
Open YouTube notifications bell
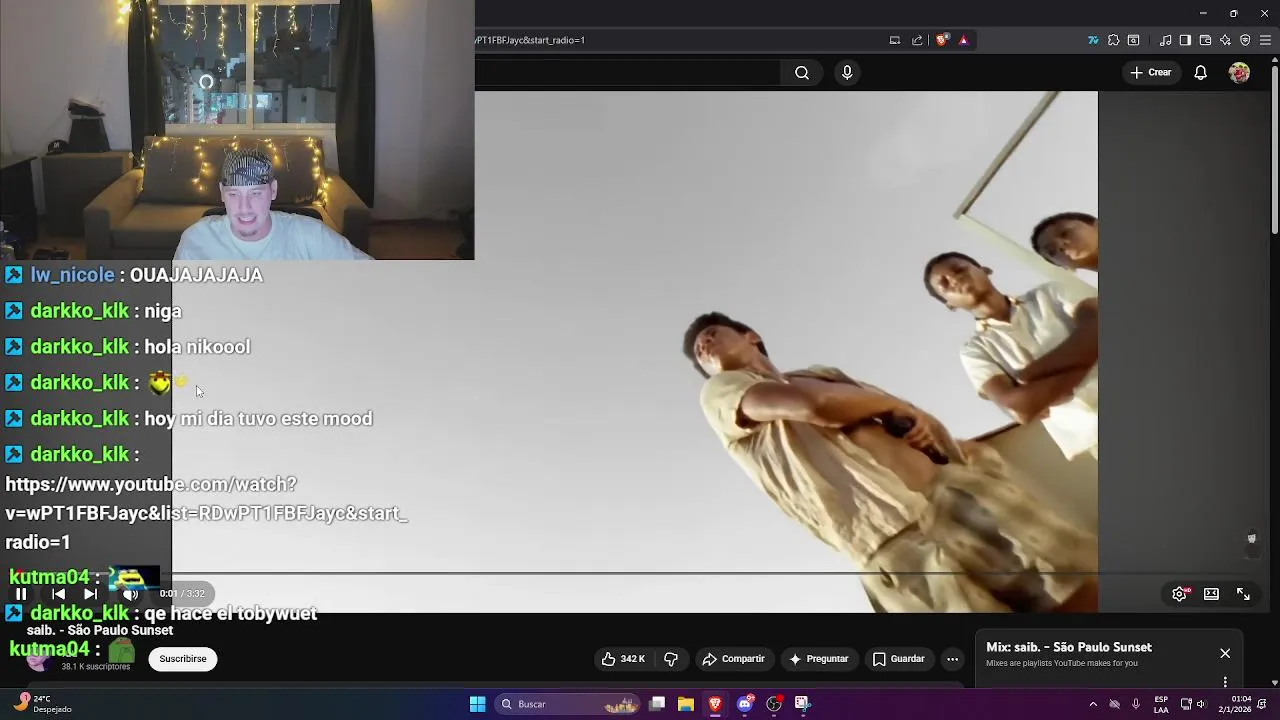(1201, 72)
